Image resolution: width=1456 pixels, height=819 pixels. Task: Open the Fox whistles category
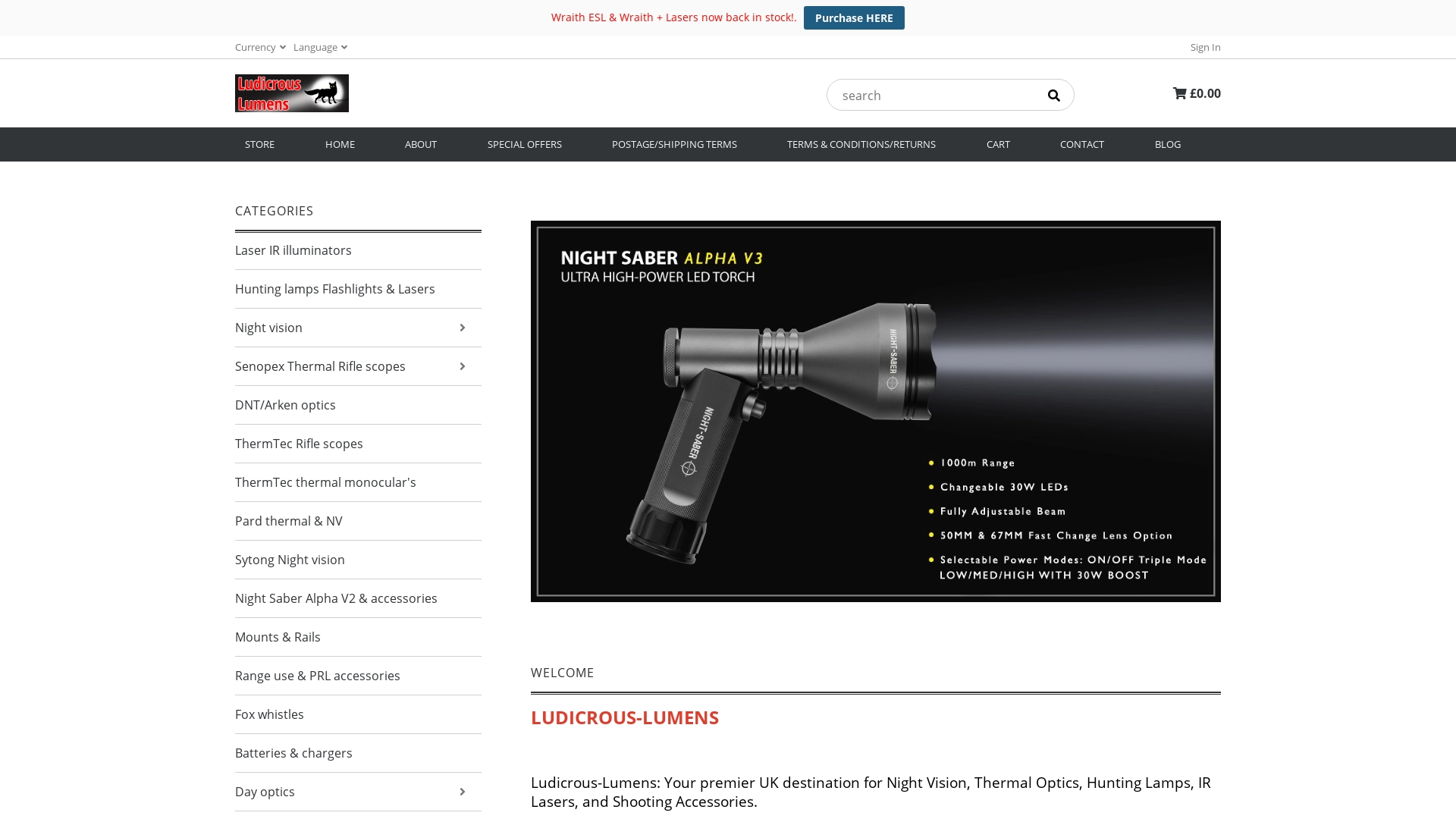(x=269, y=714)
